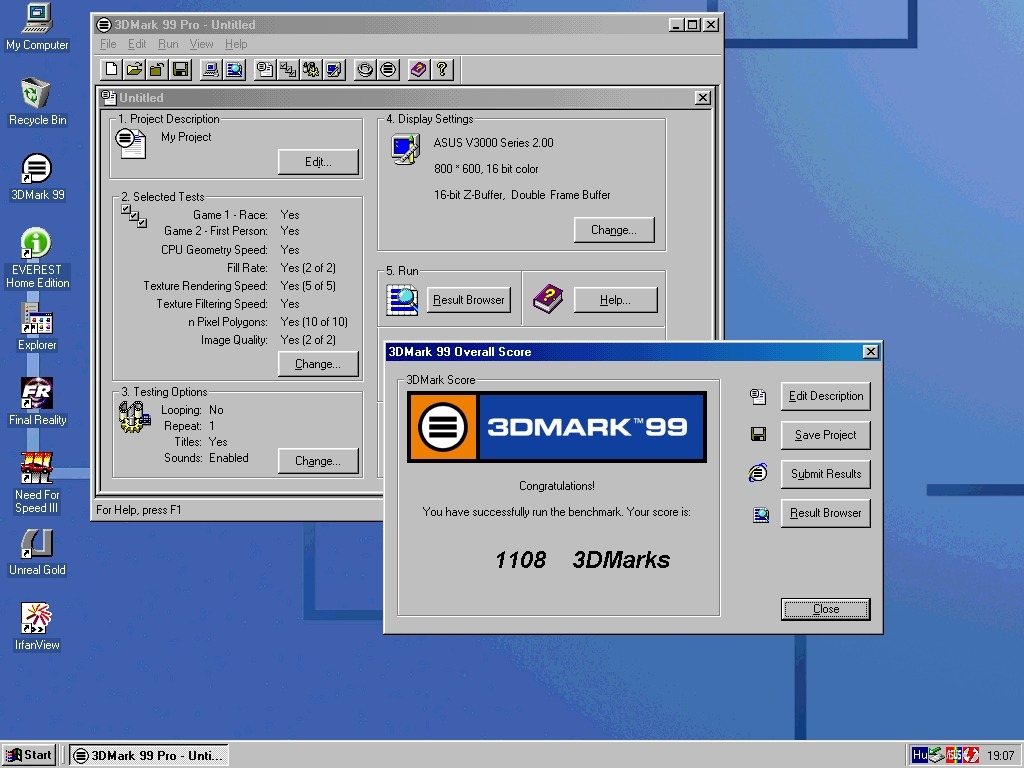The image size is (1024, 768).
Task: Open the File menu
Action: (108, 44)
